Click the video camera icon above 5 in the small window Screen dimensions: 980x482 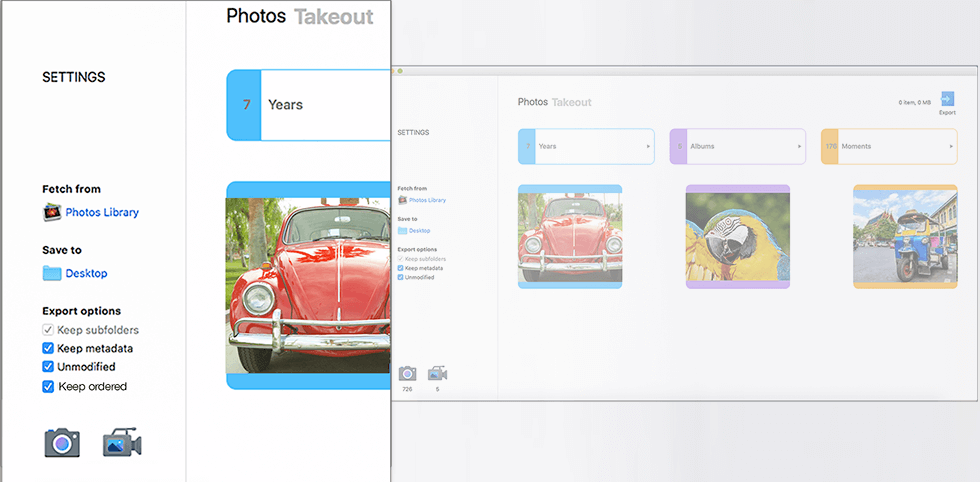tap(438, 374)
